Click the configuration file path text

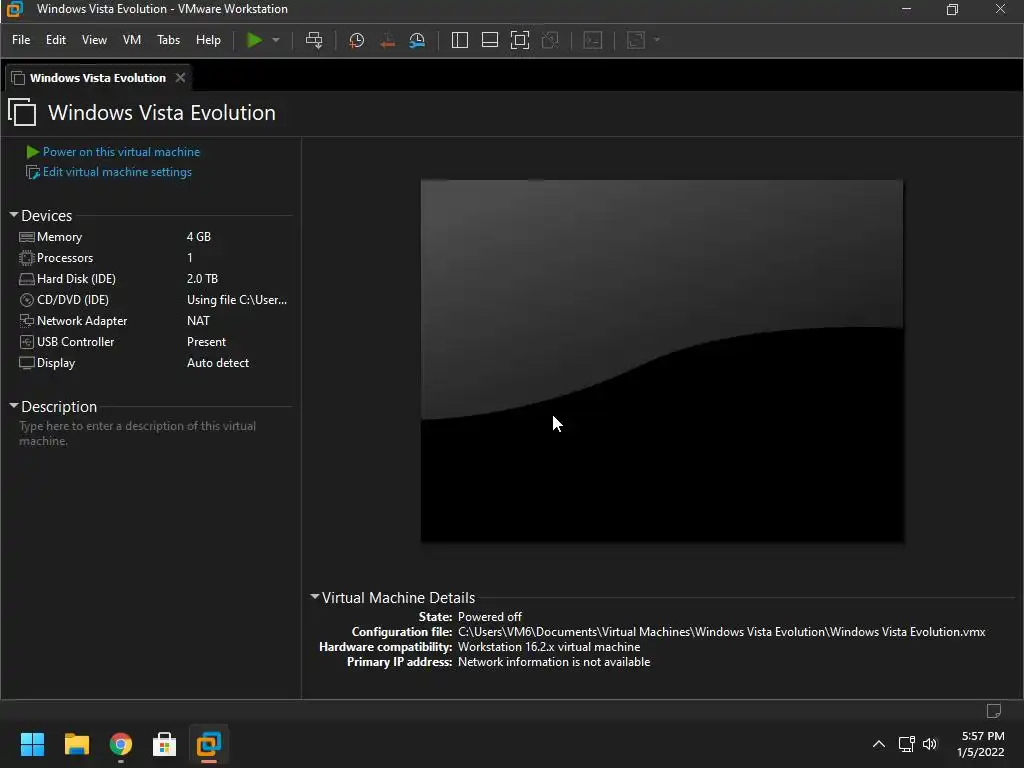722,632
